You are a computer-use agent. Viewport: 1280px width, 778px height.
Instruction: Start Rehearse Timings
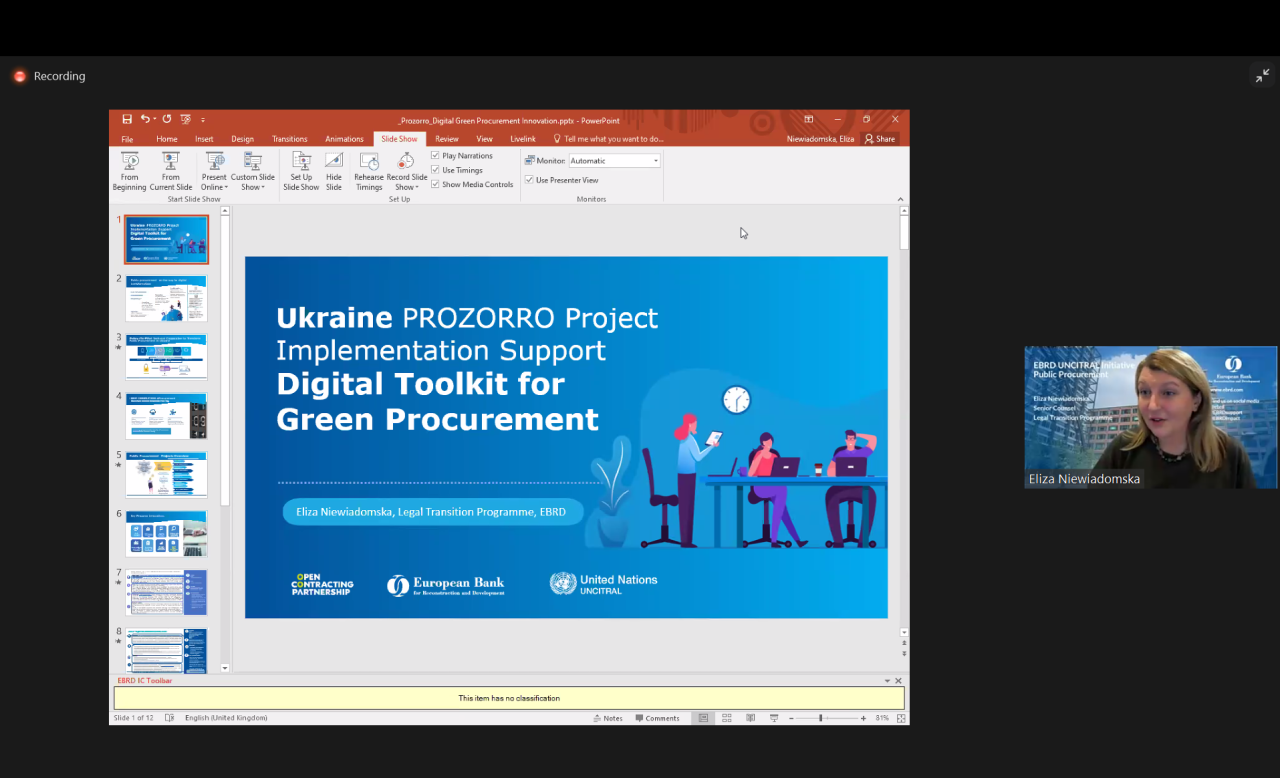coord(369,171)
